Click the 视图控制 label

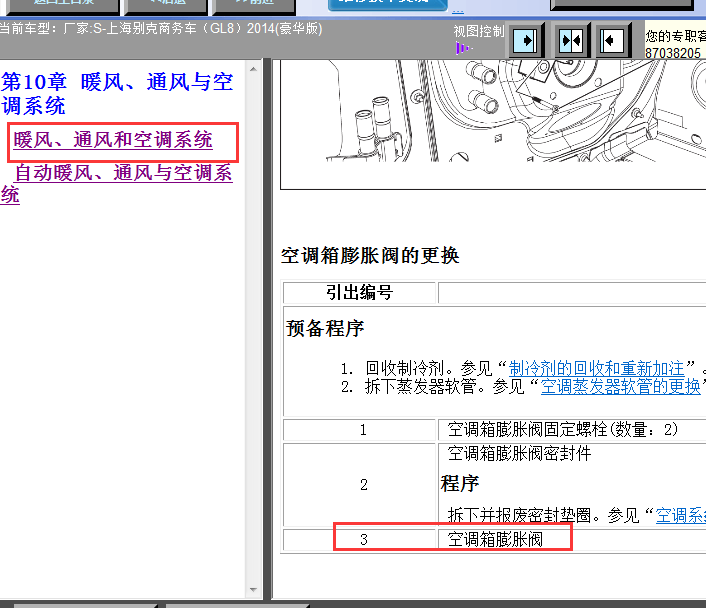click(479, 32)
